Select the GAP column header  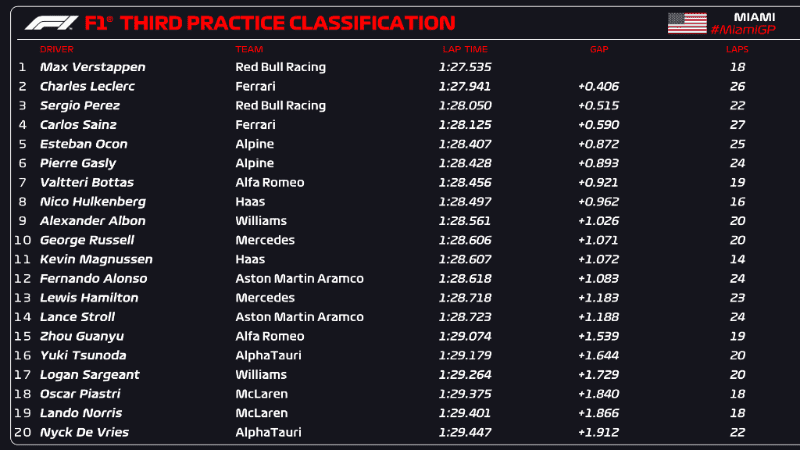[x=599, y=49]
